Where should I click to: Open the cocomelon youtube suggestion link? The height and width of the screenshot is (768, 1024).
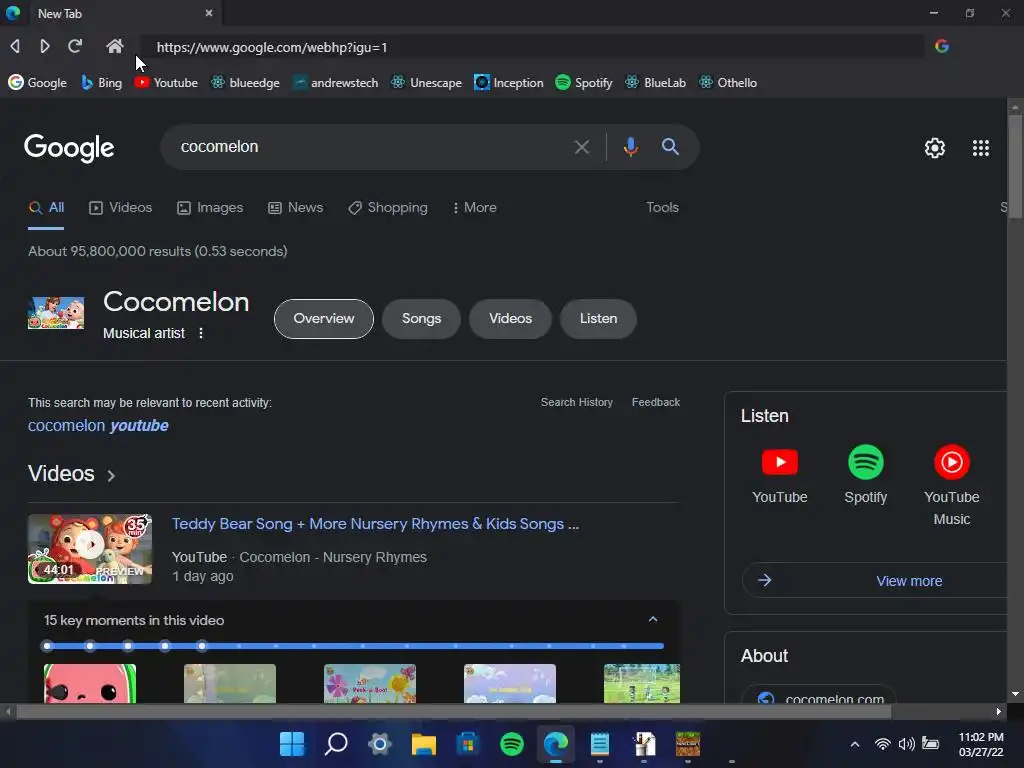[98, 426]
